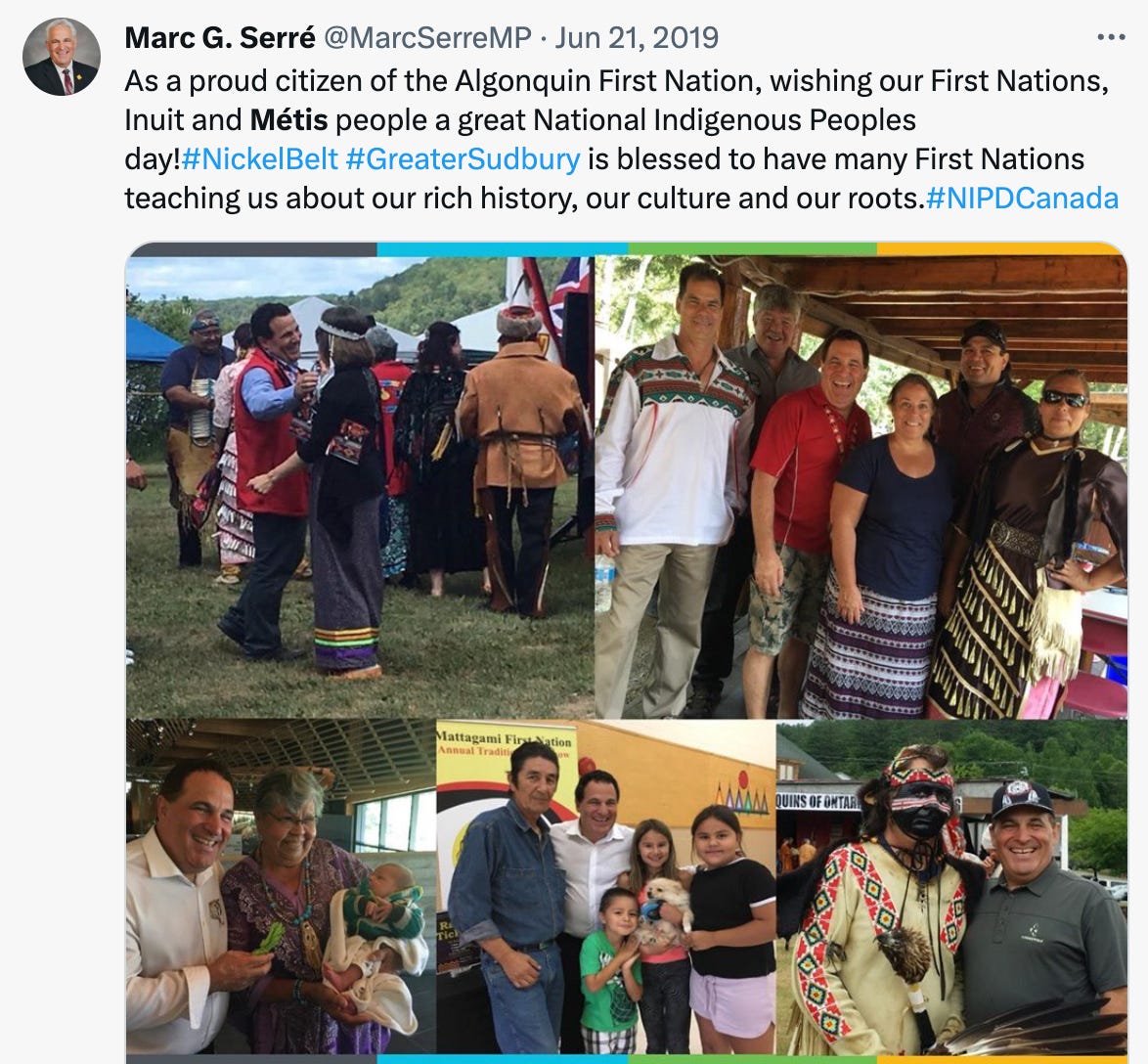
Task: Open the photo with the newborn baby
Action: click(x=282, y=887)
